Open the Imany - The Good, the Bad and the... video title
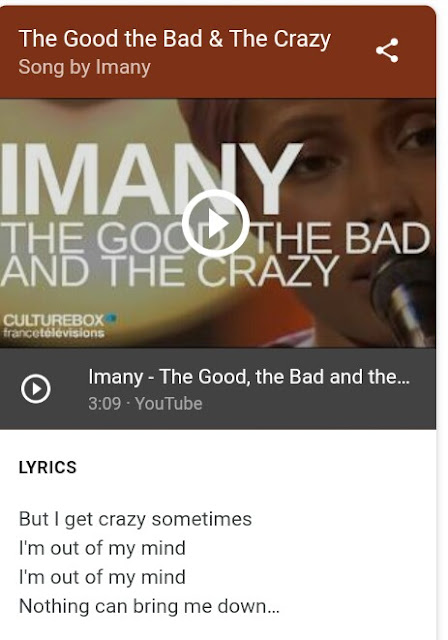448x640 pixels. (249, 376)
